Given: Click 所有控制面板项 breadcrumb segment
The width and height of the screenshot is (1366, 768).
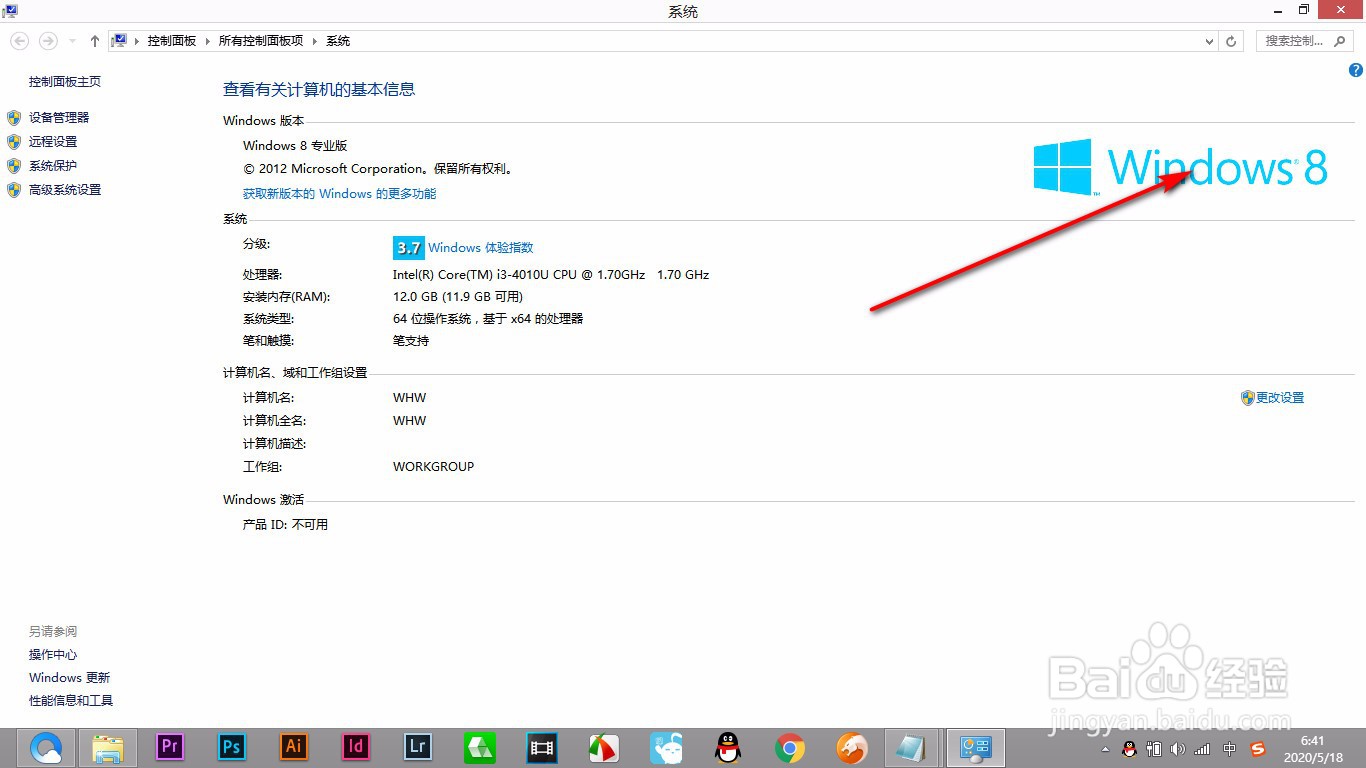Looking at the screenshot, I should [261, 41].
